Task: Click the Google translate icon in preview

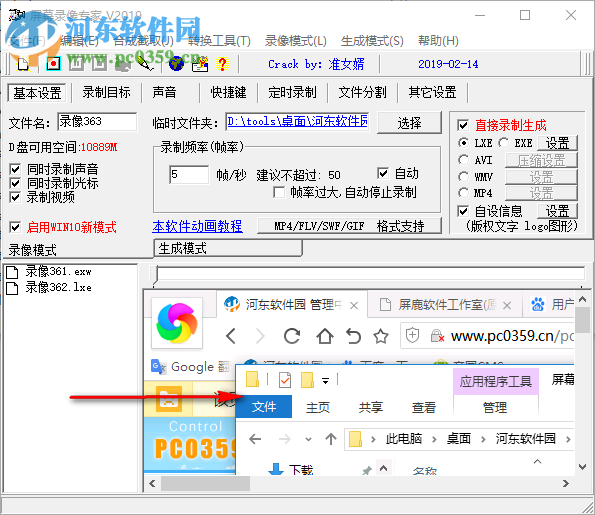Action: click(x=158, y=367)
